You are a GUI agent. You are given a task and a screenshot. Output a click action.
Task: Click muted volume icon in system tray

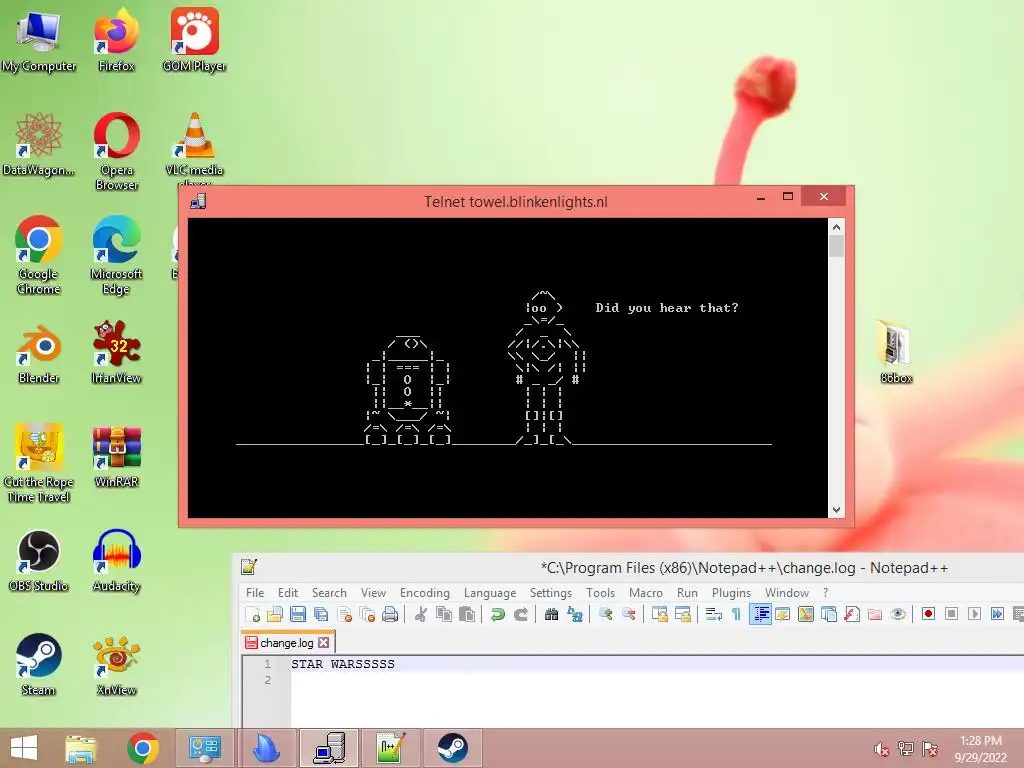881,749
